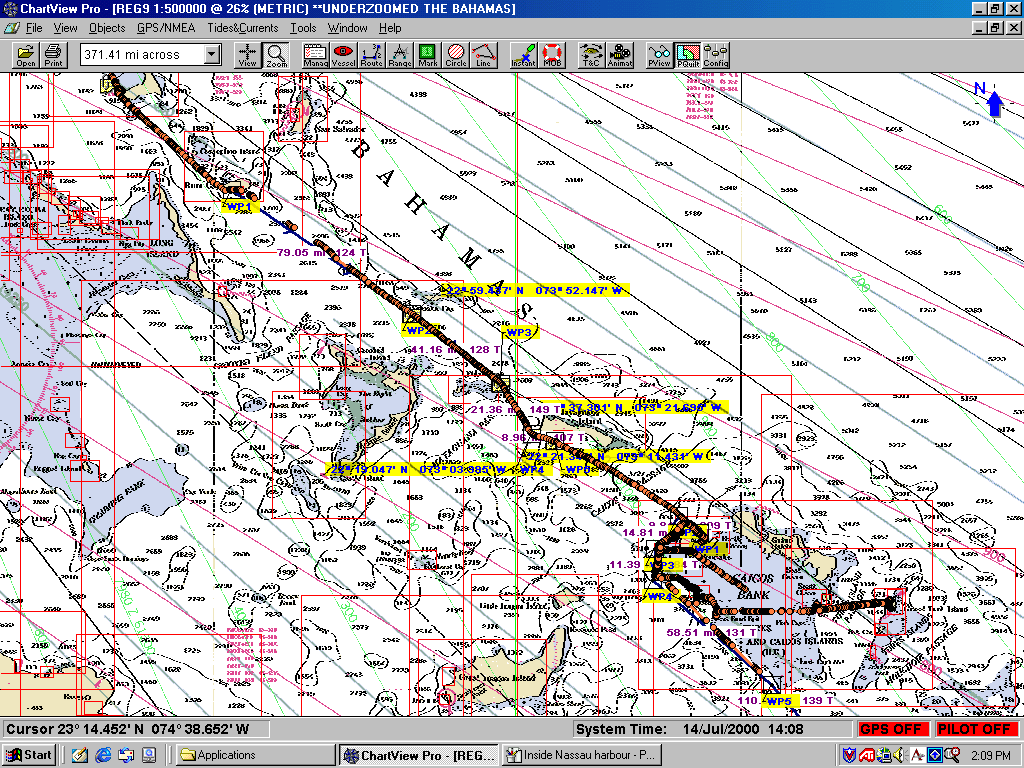Select the Circle tool
Image resolution: width=1024 pixels, height=768 pixels.
click(x=456, y=56)
